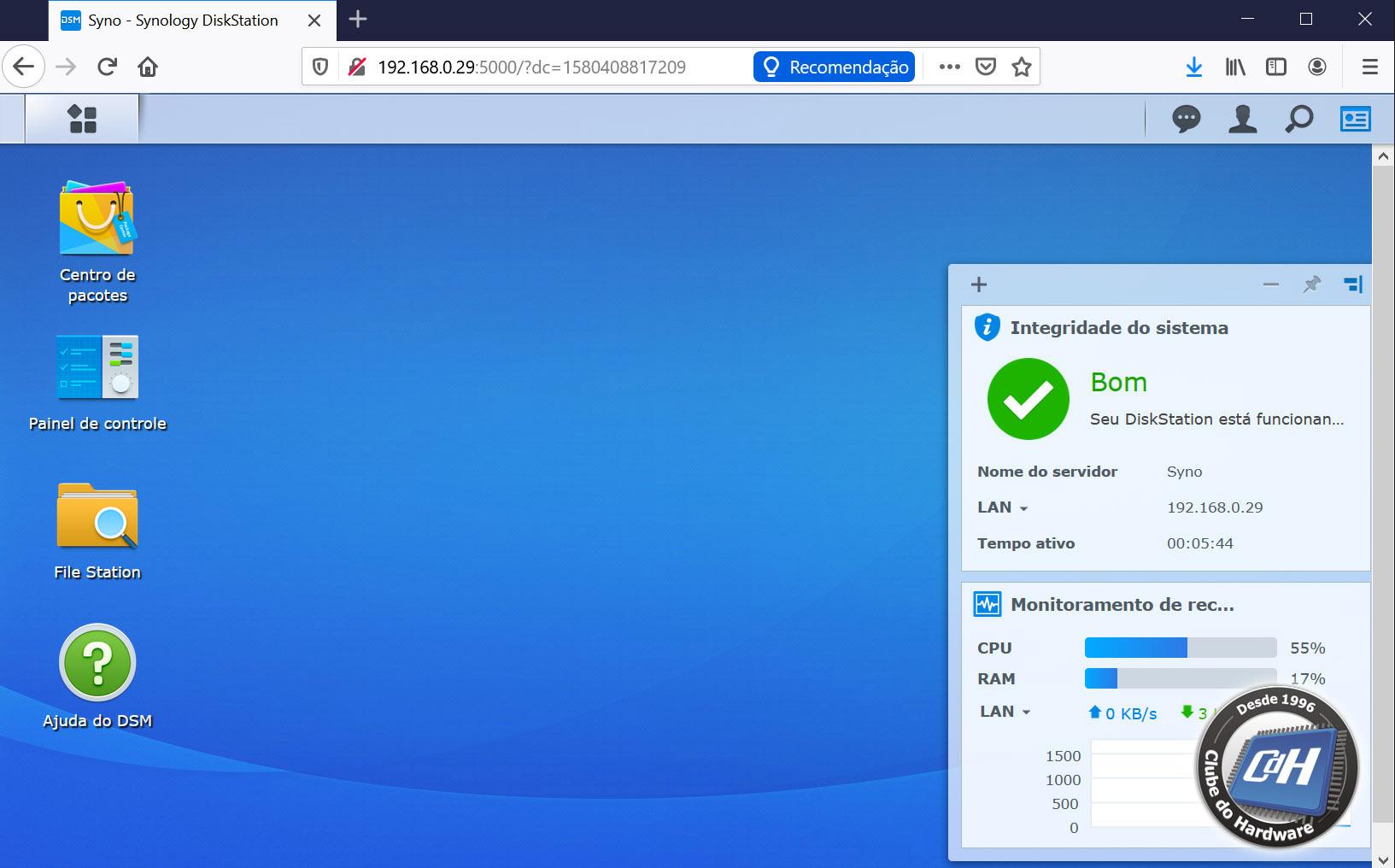This screenshot has width=1395, height=868.
Task: Click the server name Syno value
Action: [1184, 472]
